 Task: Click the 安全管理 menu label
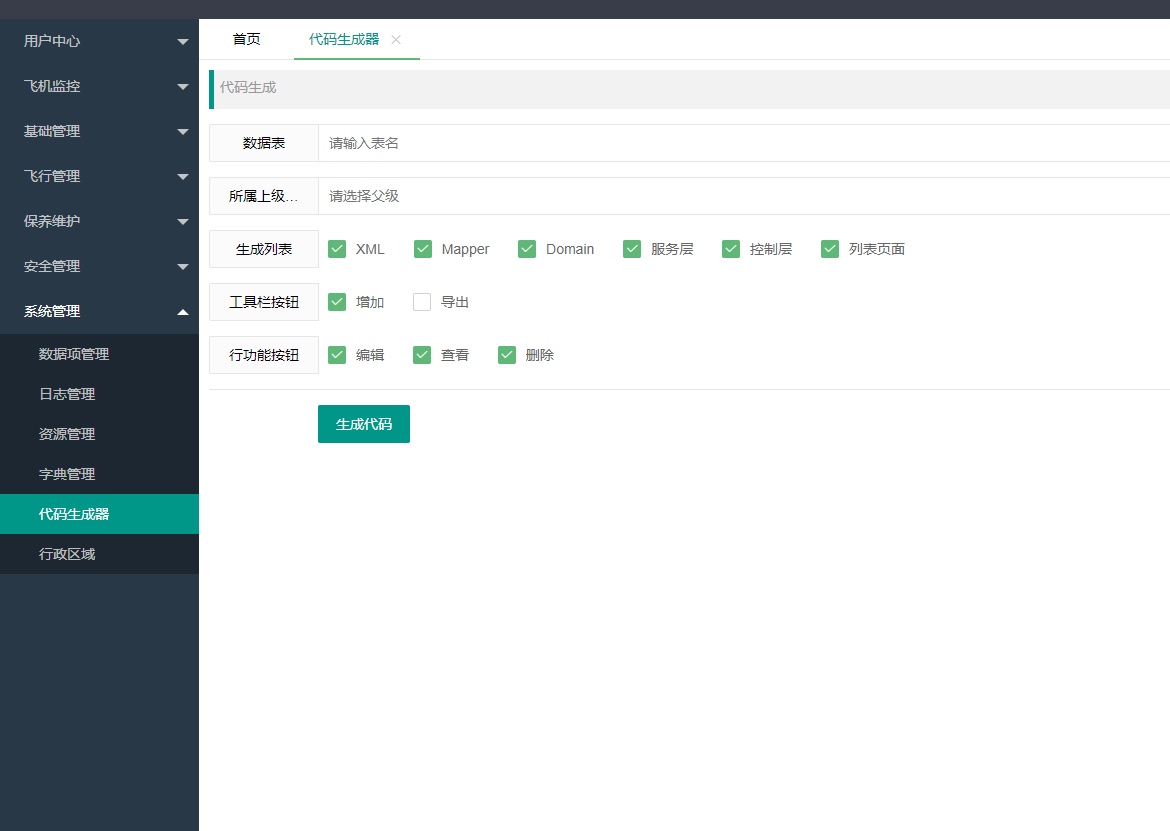(x=51, y=266)
